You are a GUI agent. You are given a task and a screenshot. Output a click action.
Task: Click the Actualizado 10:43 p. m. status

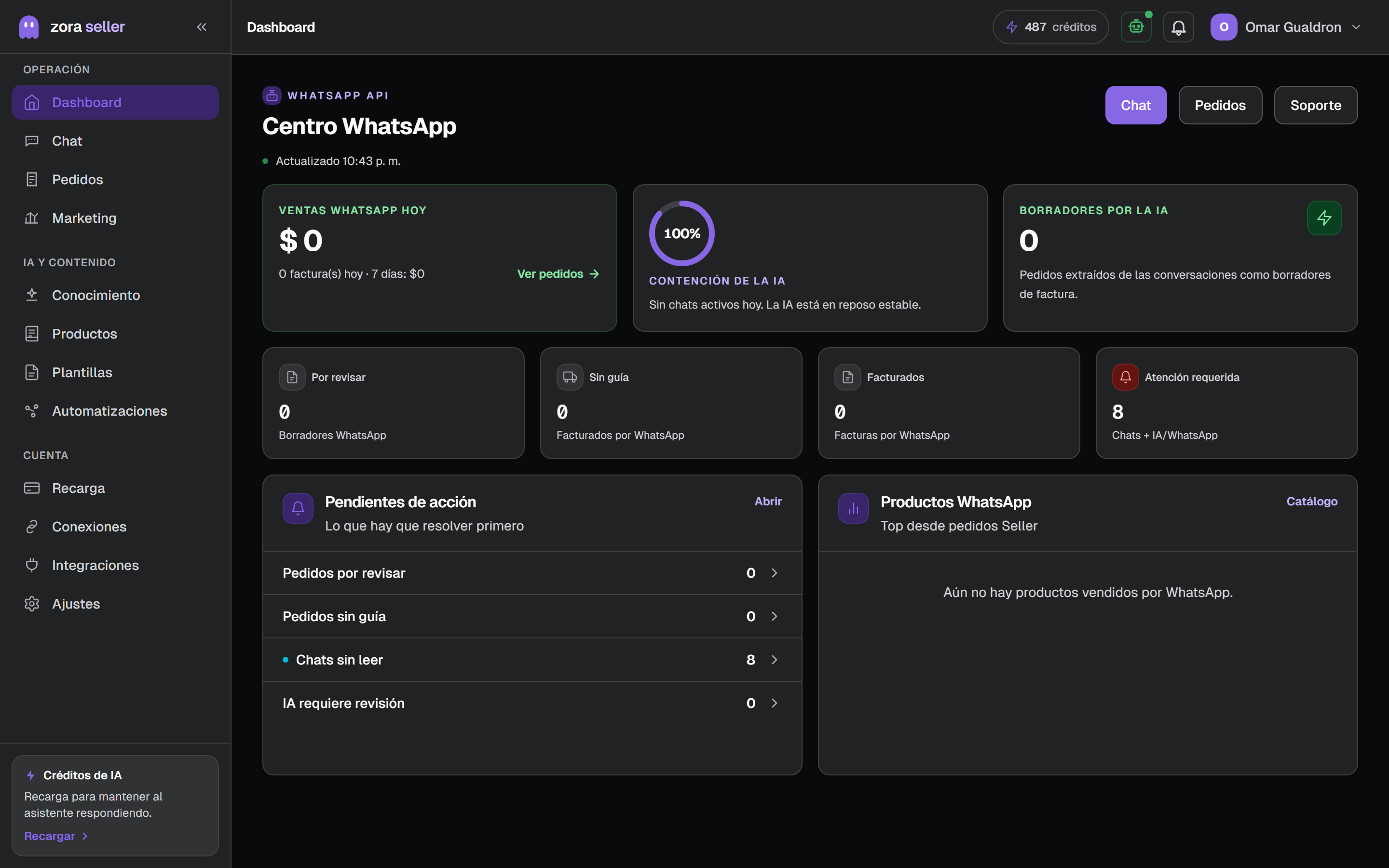pyautogui.click(x=332, y=161)
